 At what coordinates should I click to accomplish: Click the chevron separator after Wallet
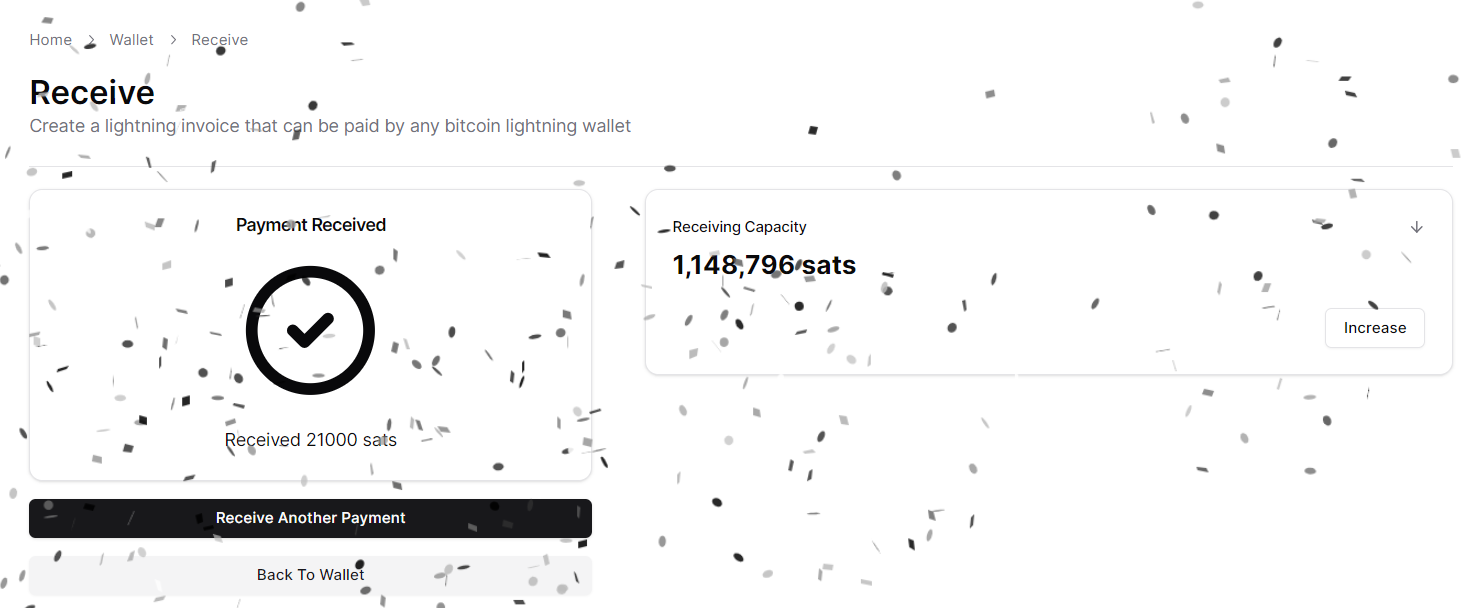173,40
